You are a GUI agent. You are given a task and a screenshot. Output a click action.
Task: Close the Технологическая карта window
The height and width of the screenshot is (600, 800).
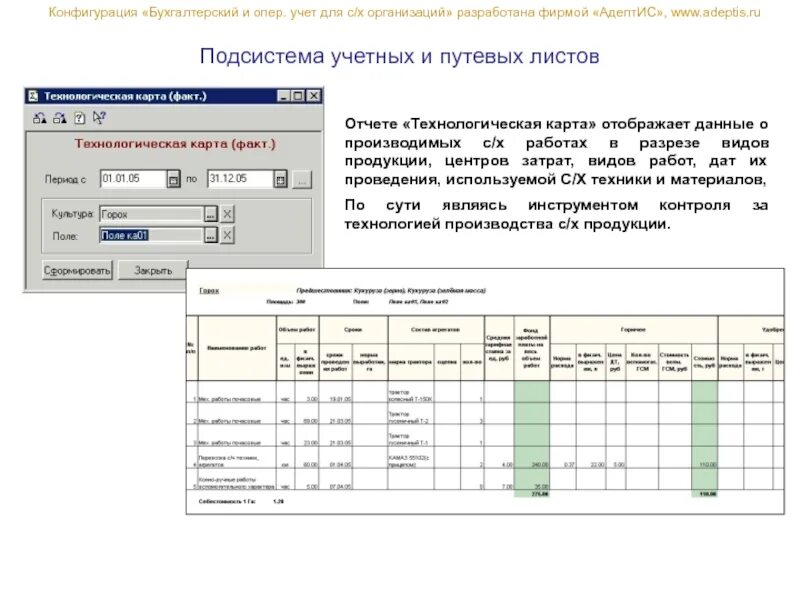(314, 96)
